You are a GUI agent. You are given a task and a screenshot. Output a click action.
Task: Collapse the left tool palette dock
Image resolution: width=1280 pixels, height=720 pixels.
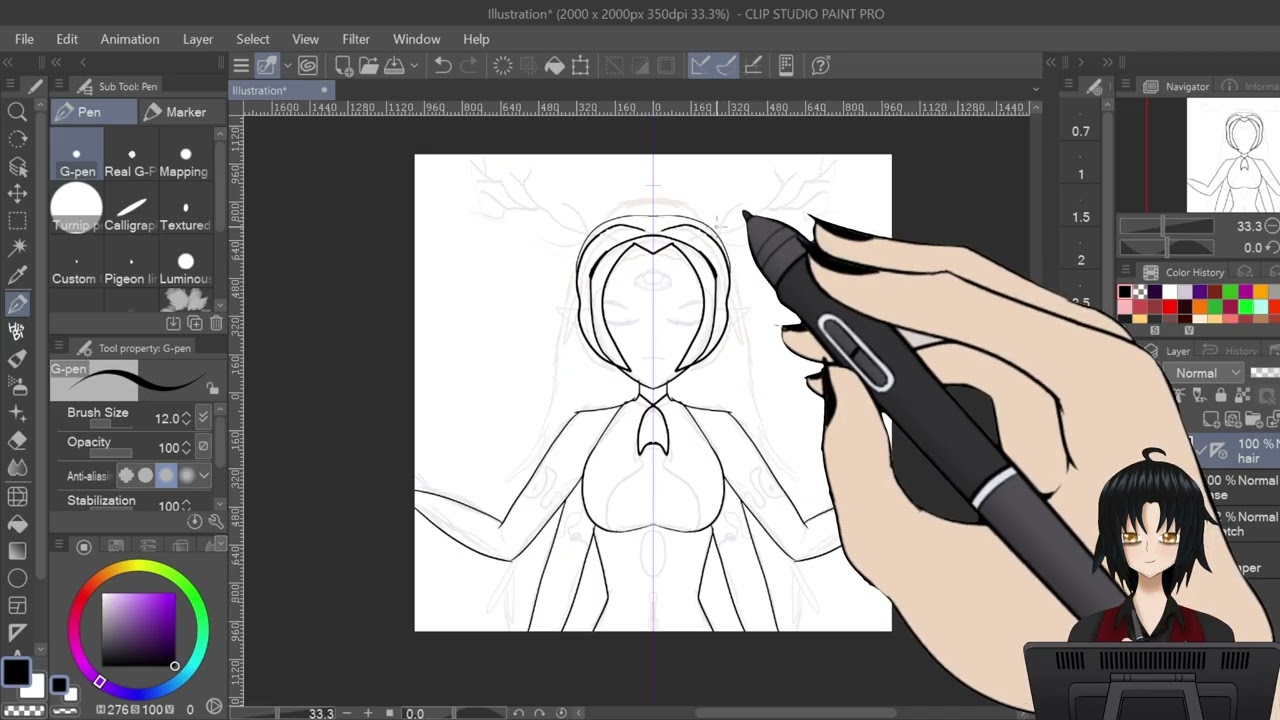click(x=10, y=62)
